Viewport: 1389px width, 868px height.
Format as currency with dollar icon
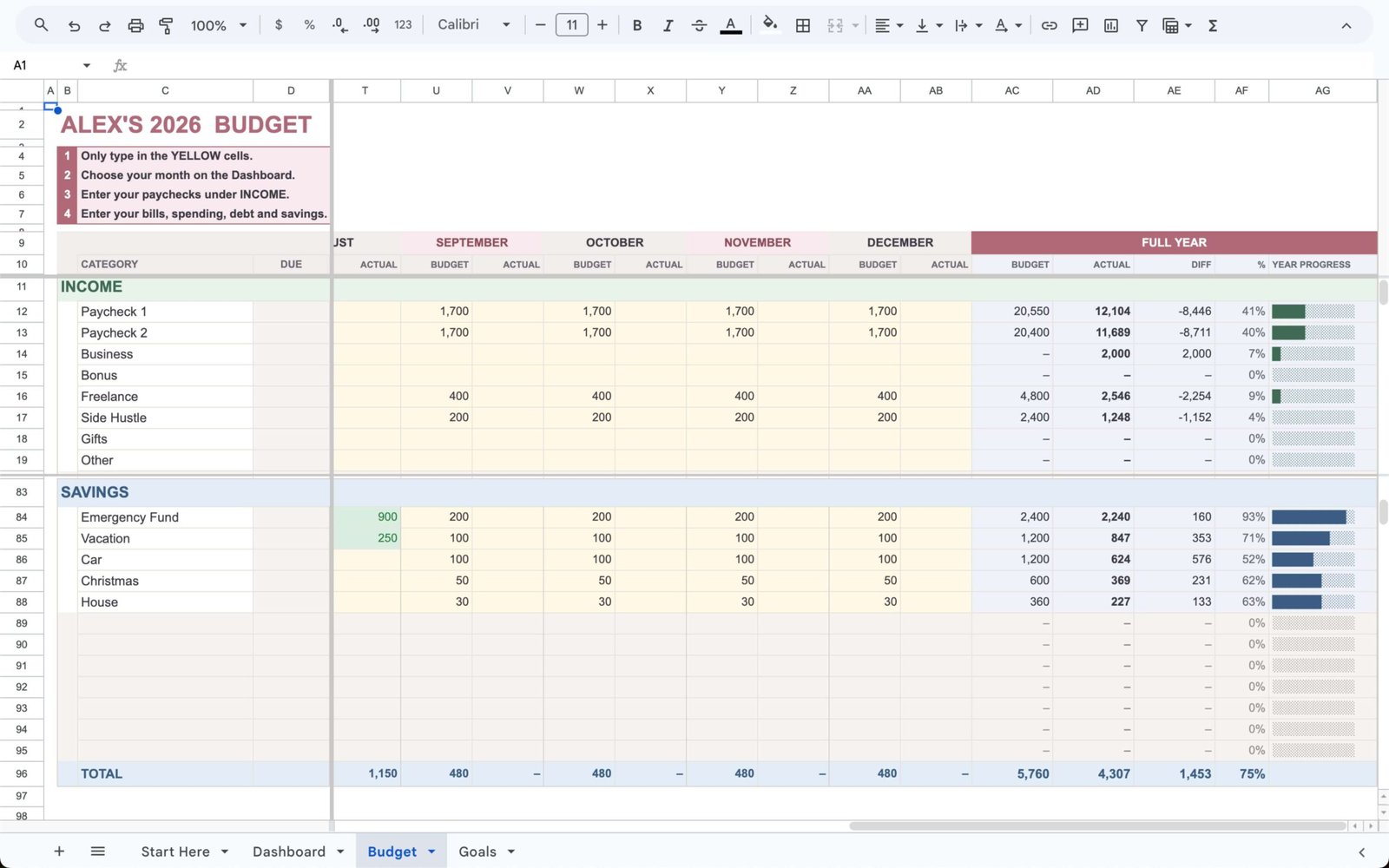pyautogui.click(x=279, y=25)
